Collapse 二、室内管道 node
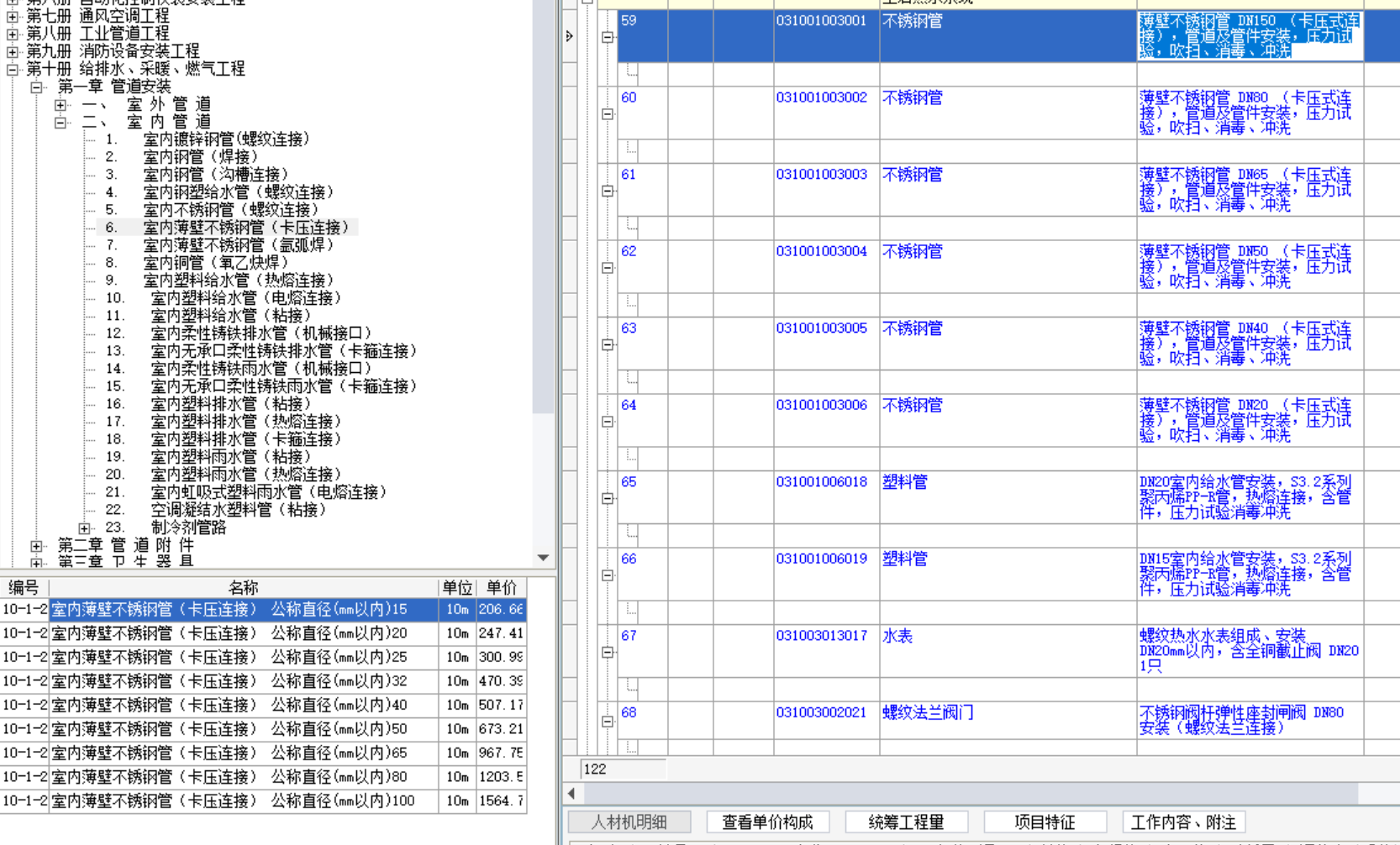 61,123
